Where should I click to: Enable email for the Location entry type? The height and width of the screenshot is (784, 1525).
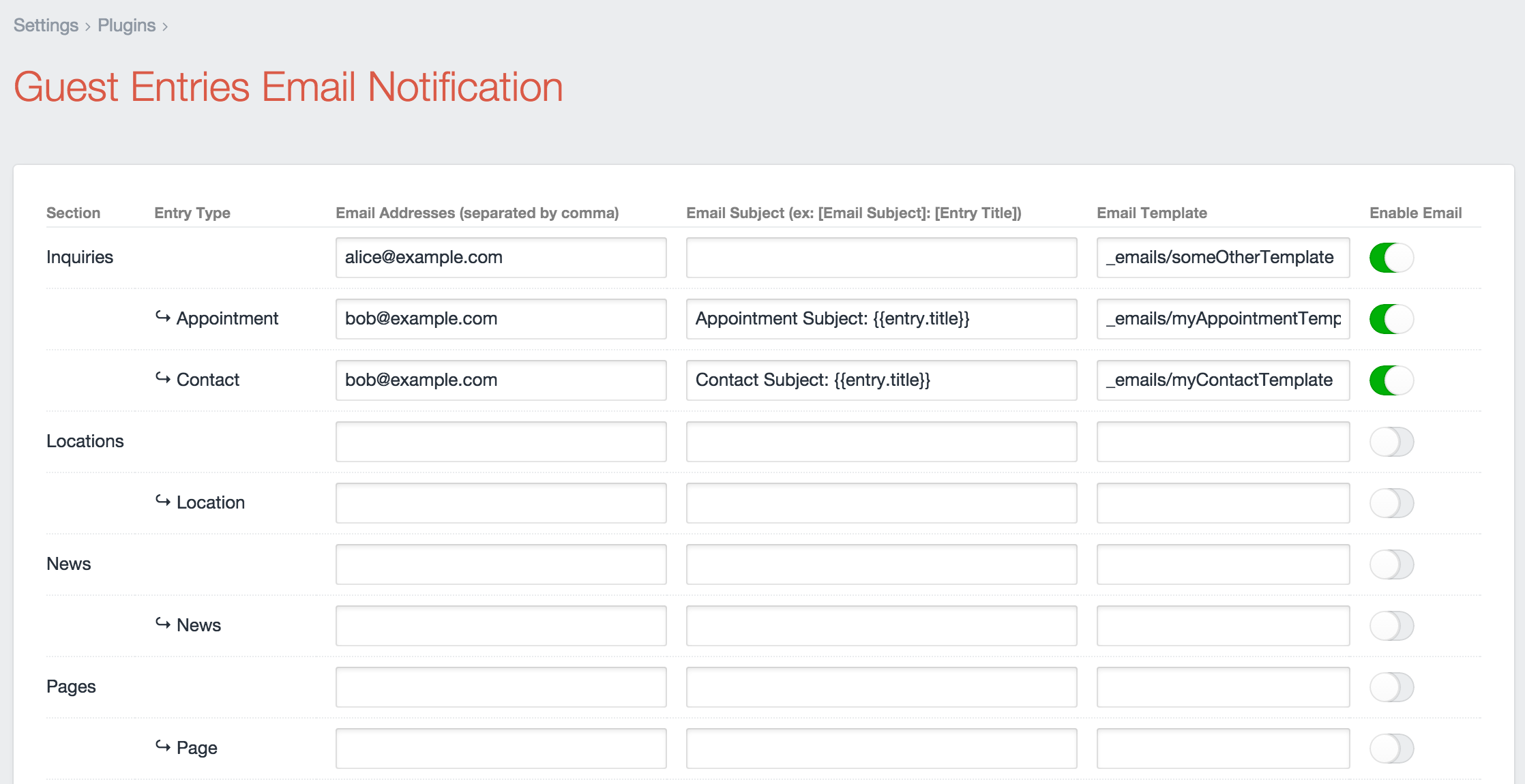click(1391, 503)
